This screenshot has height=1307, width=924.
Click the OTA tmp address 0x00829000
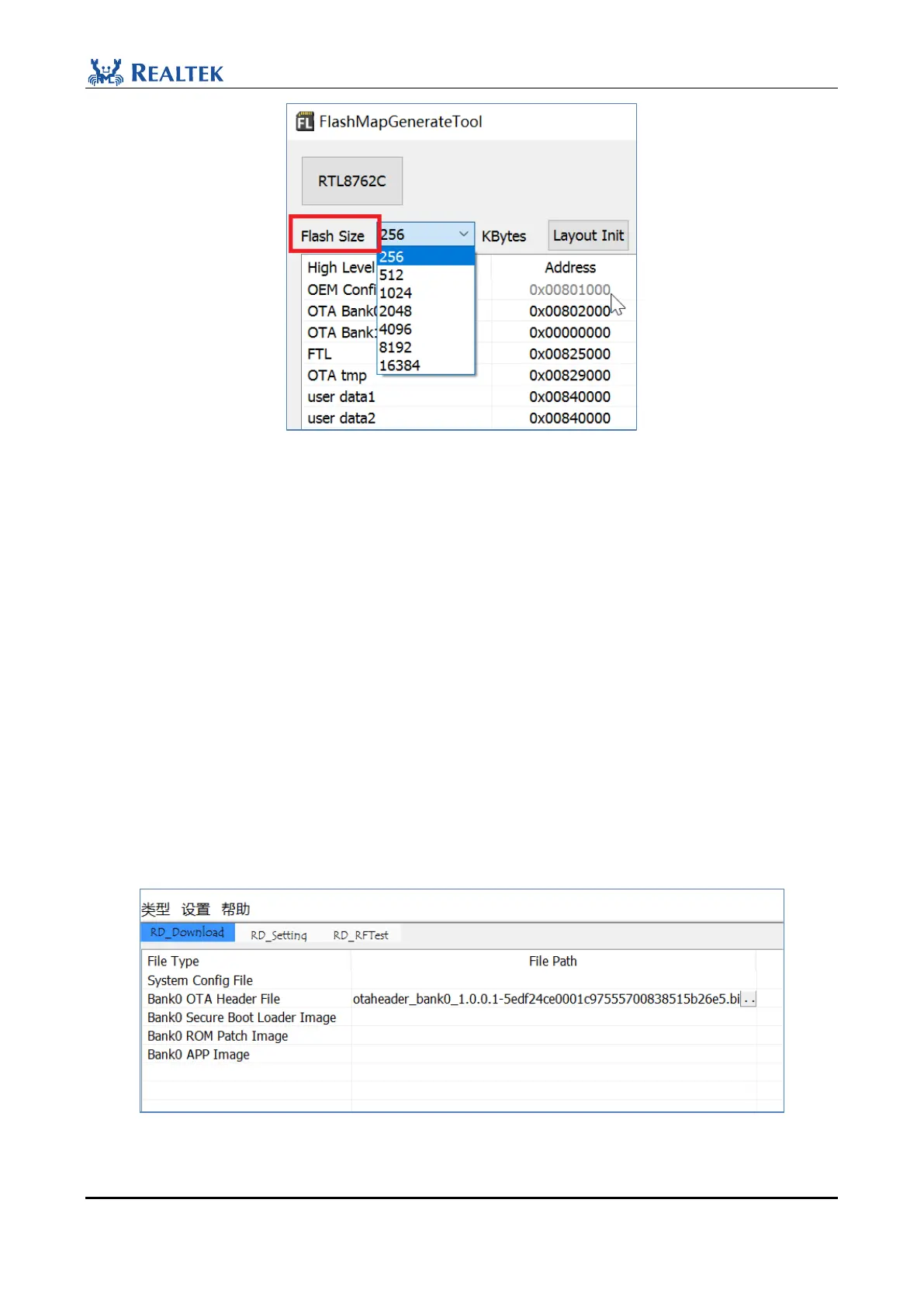pyautogui.click(x=569, y=375)
